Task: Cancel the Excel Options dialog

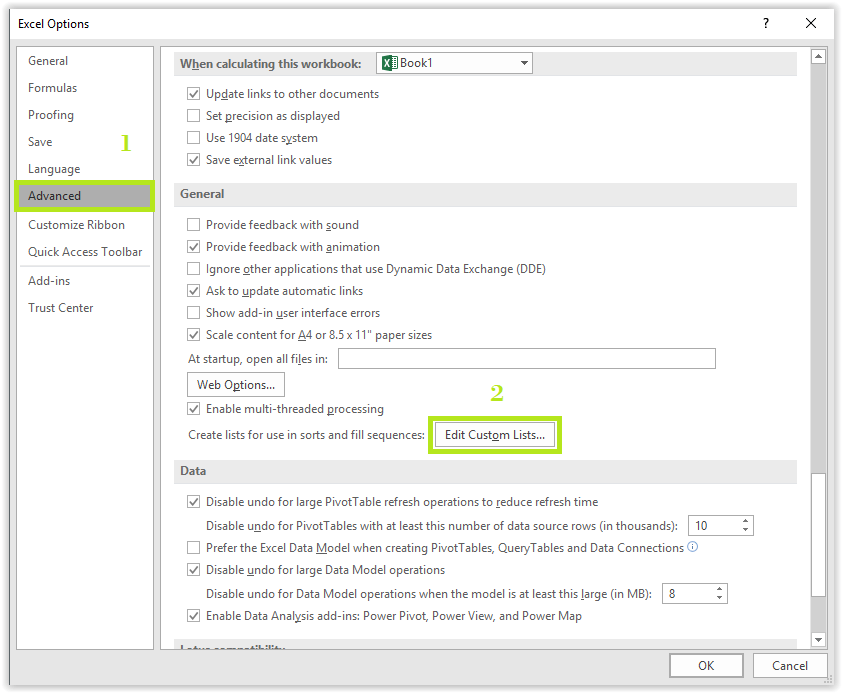Action: [x=789, y=666]
